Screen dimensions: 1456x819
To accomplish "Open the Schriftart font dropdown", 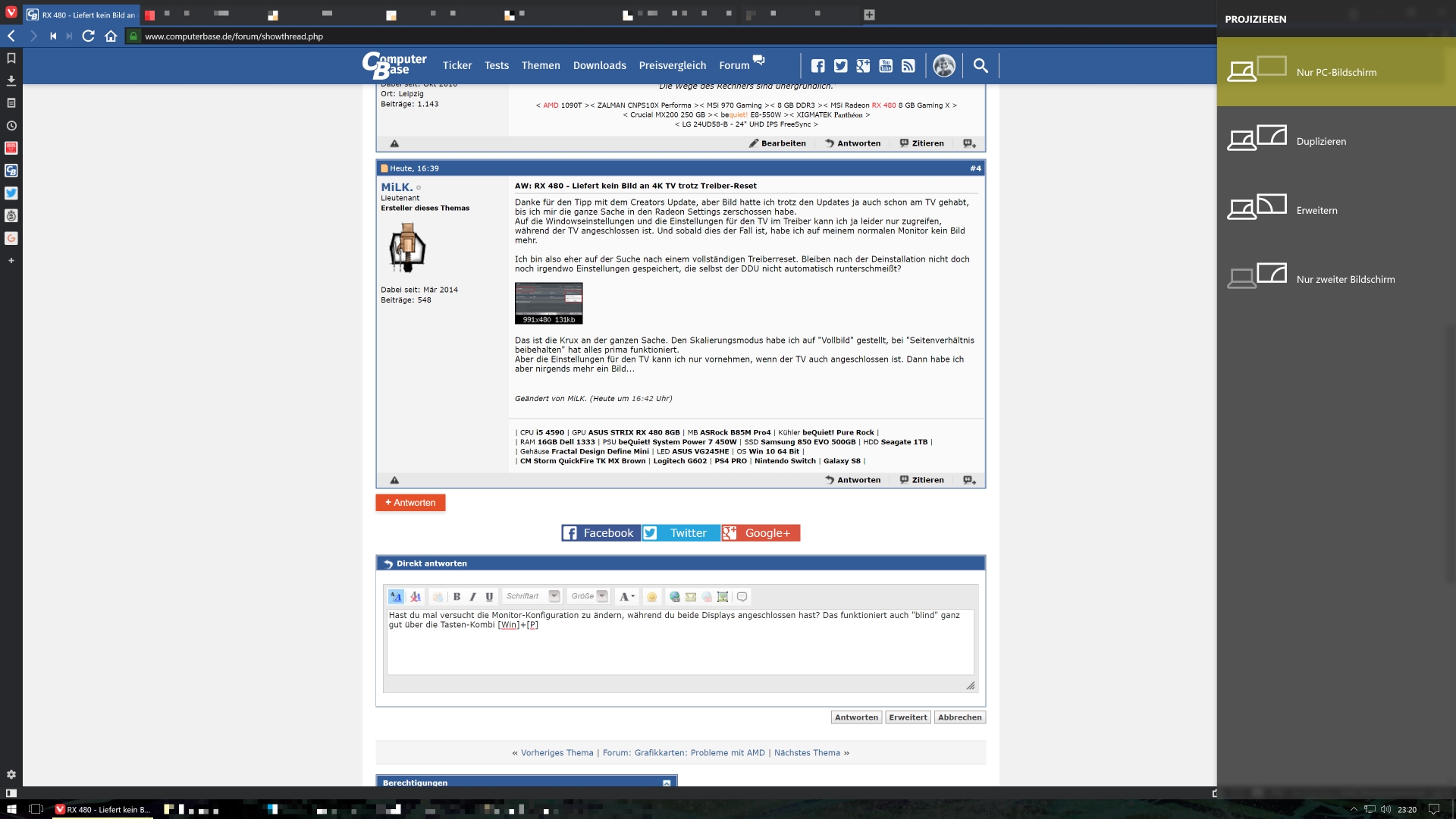I will (554, 596).
